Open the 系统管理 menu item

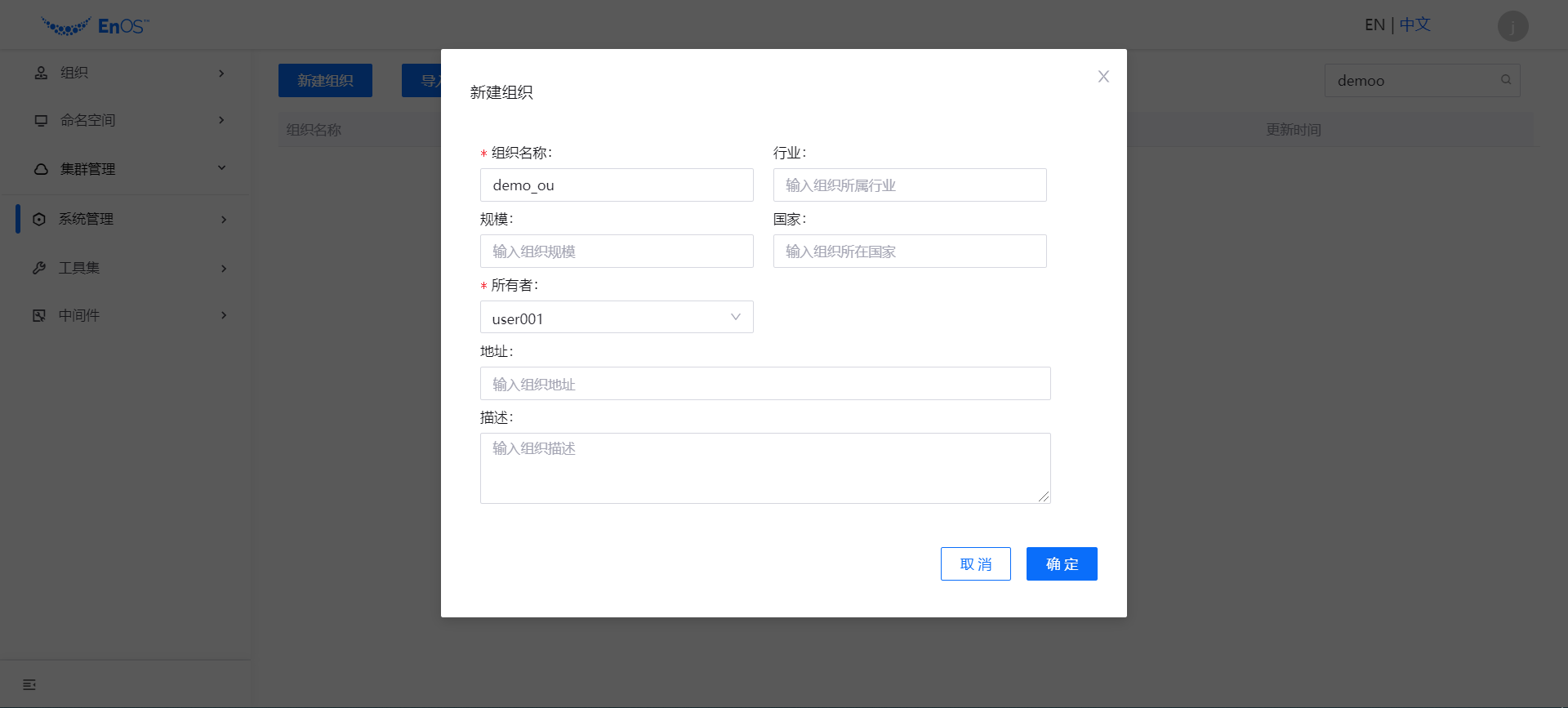[x=86, y=219]
